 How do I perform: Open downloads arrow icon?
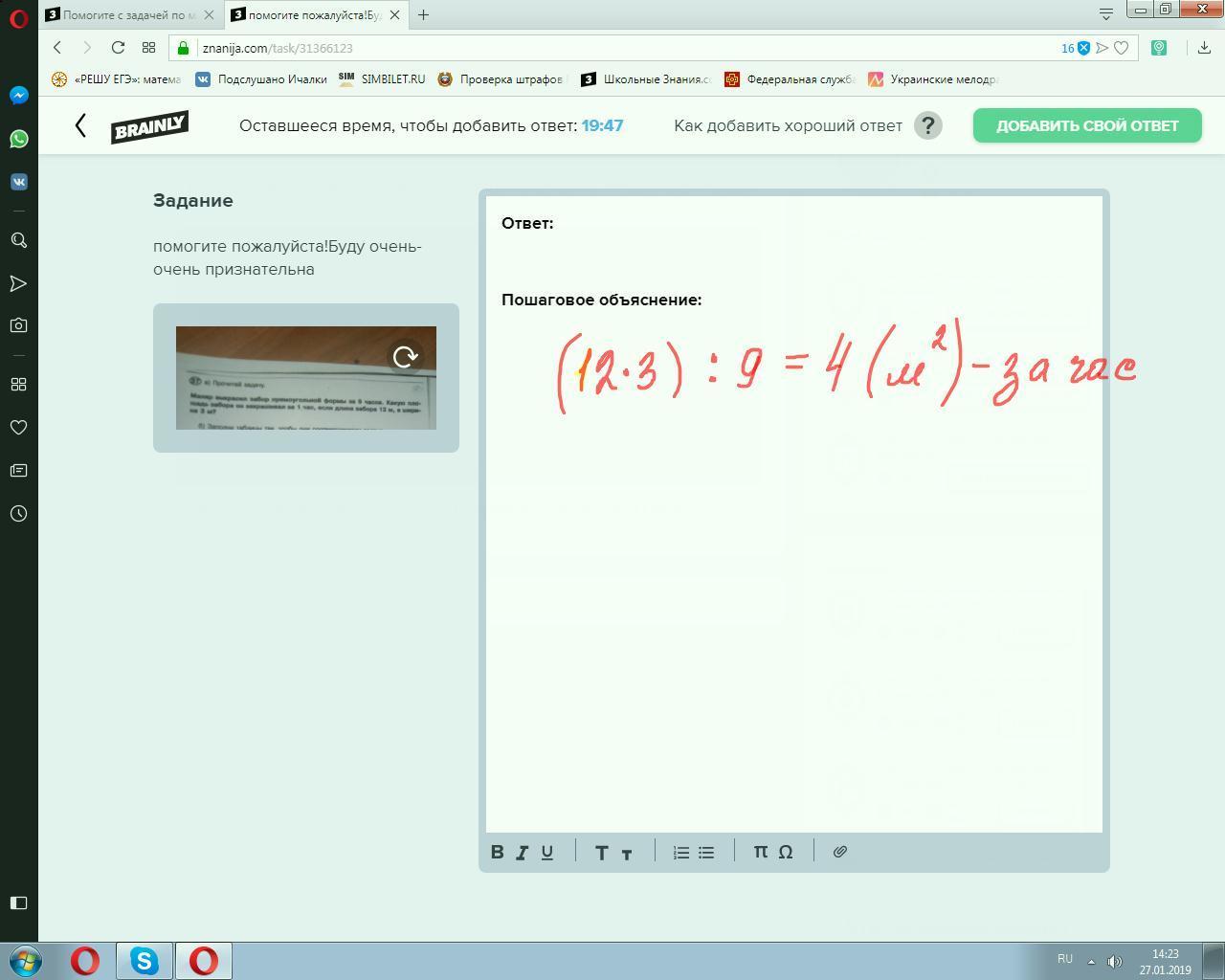click(x=1204, y=48)
